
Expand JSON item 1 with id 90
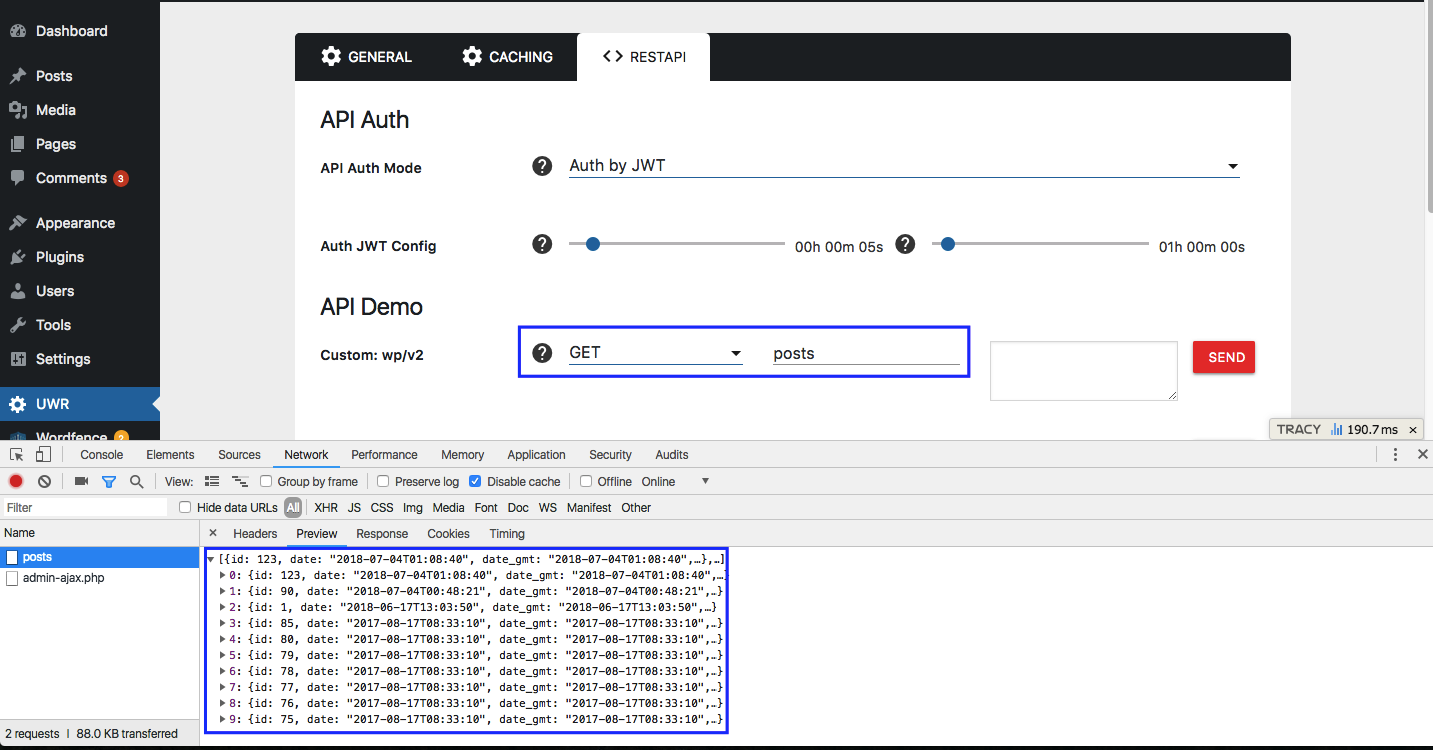tap(223, 591)
